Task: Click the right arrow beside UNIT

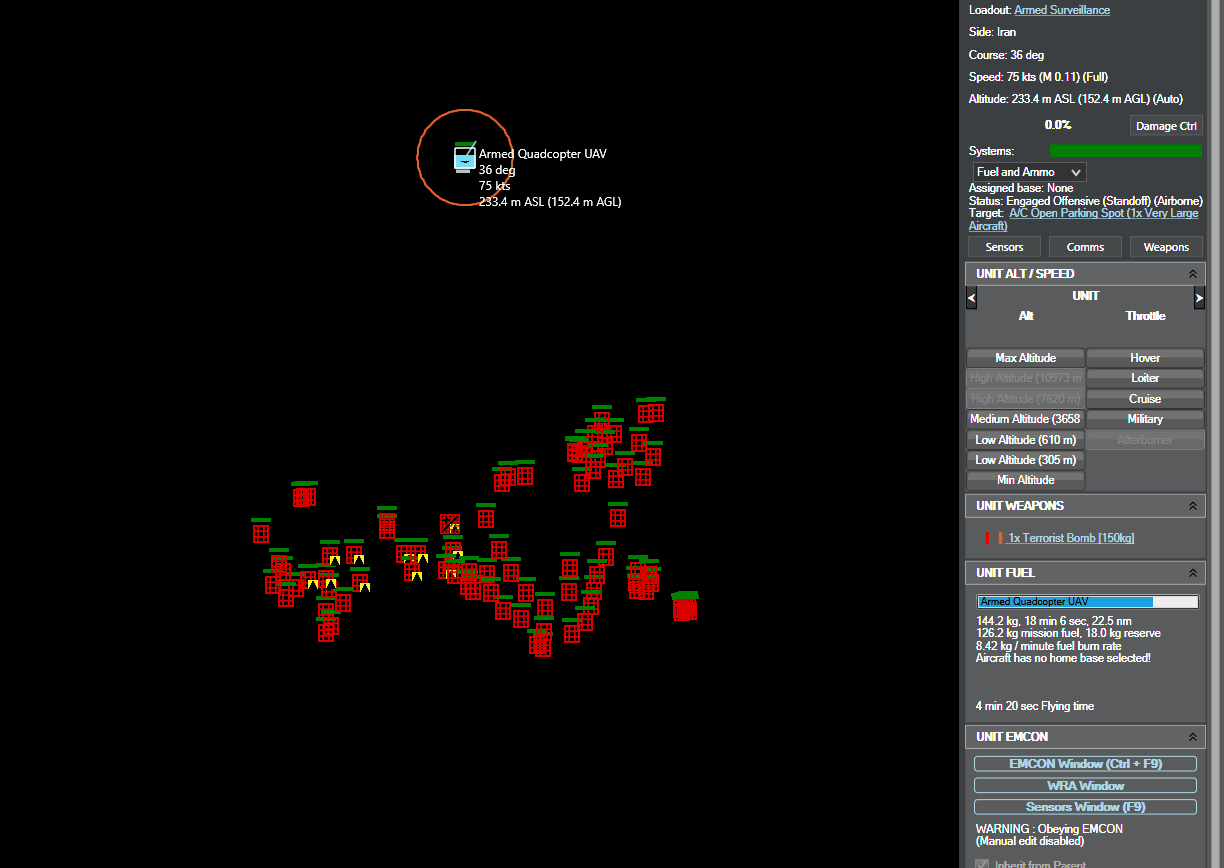Action: coord(1199,298)
